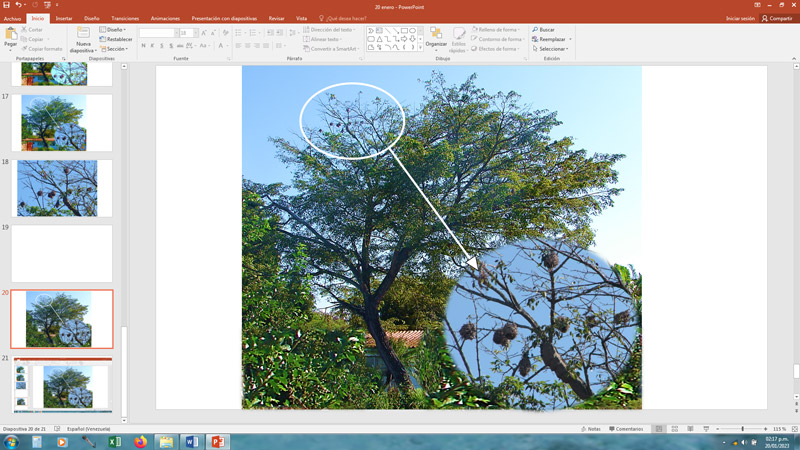Click Reemplazar command
Image resolution: width=800 pixels, height=450 pixels.
point(552,39)
